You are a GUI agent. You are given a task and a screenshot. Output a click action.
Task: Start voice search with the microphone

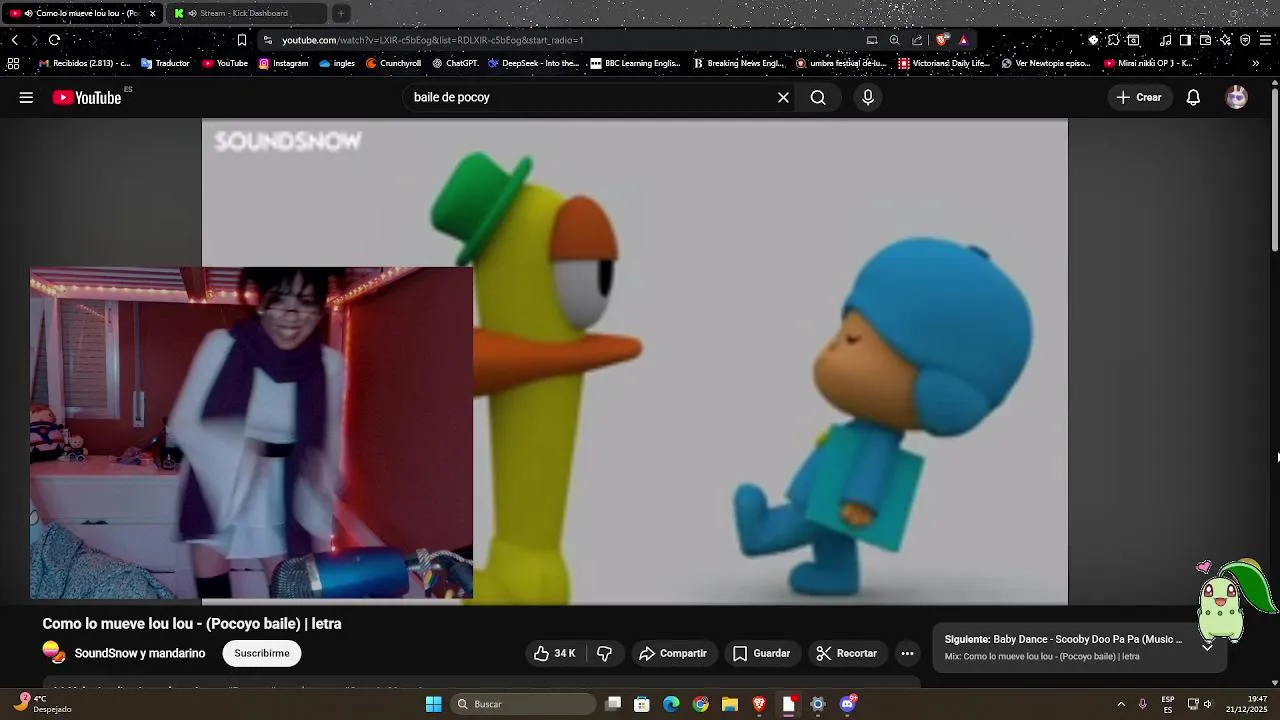[x=867, y=97]
